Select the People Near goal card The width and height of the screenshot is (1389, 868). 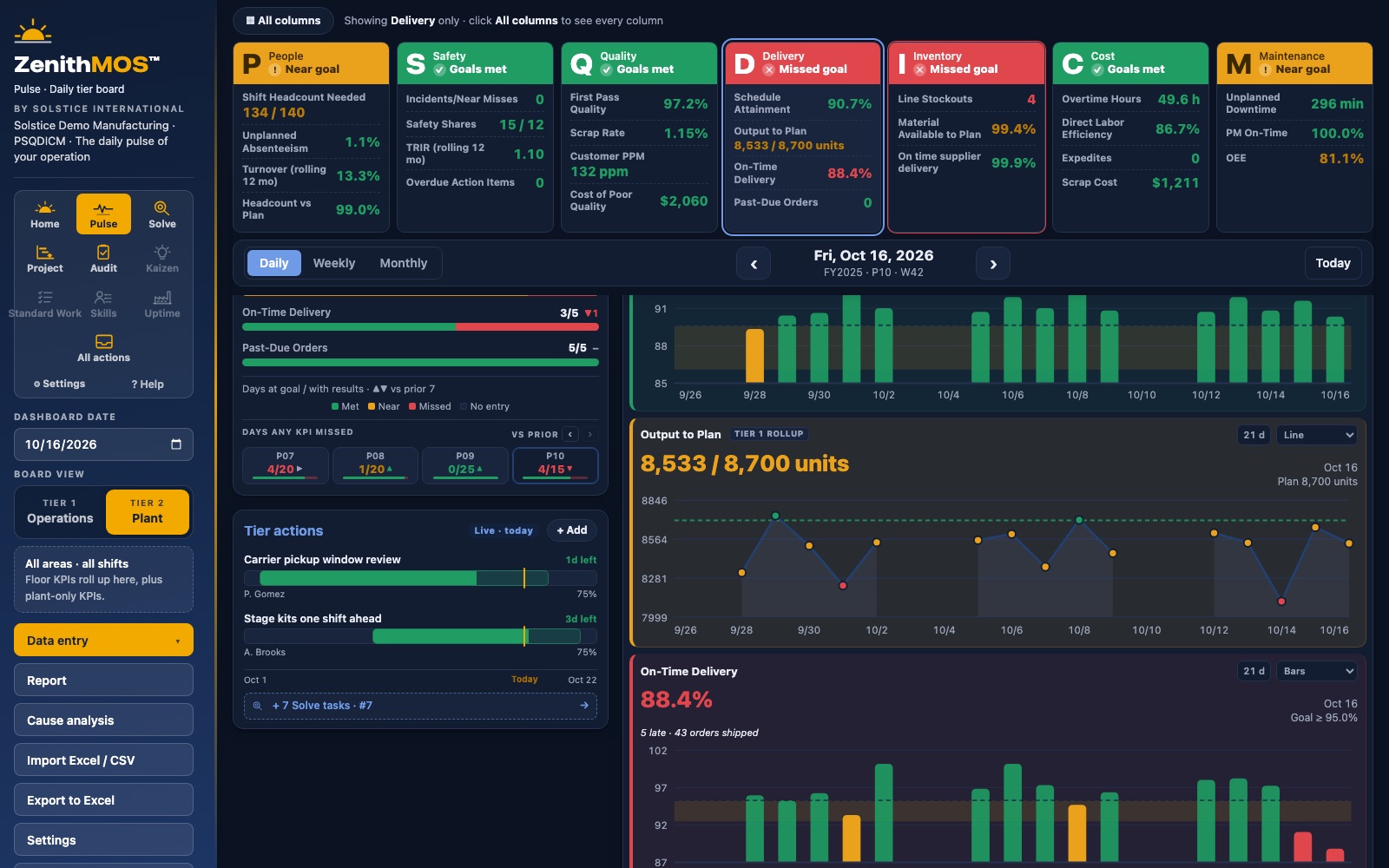311,137
